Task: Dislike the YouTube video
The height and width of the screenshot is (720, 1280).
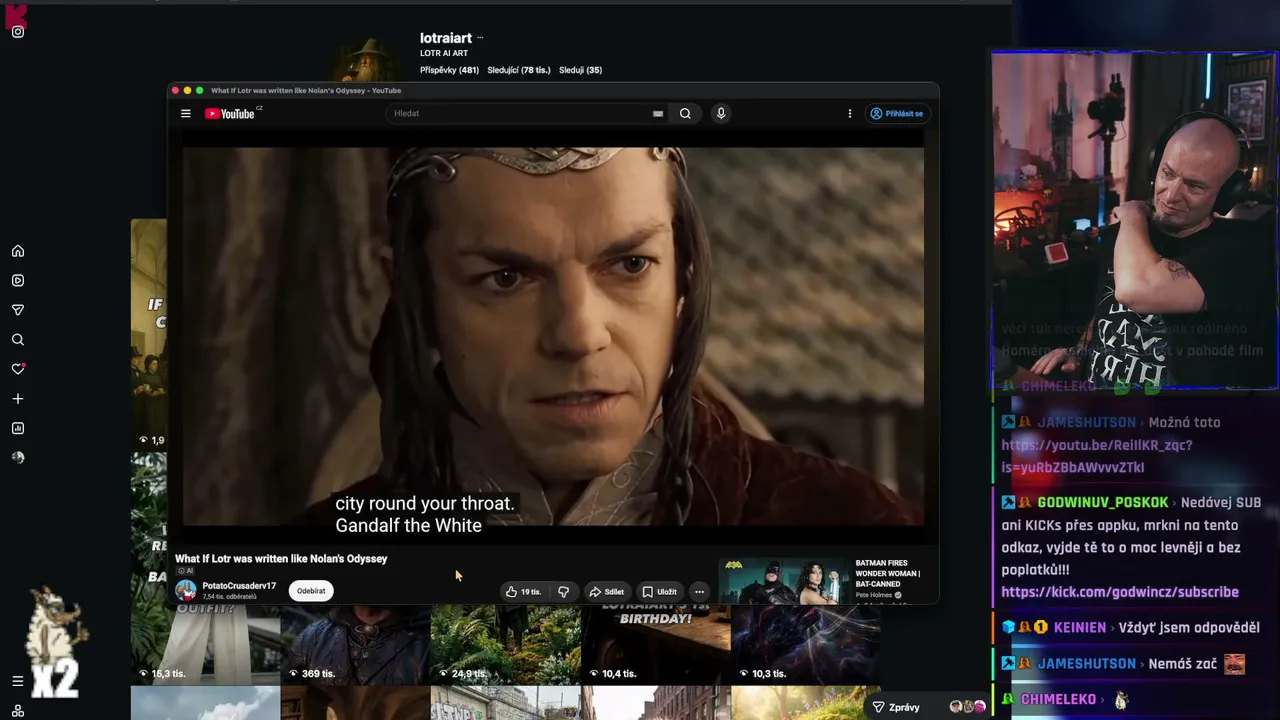Action: click(x=564, y=592)
